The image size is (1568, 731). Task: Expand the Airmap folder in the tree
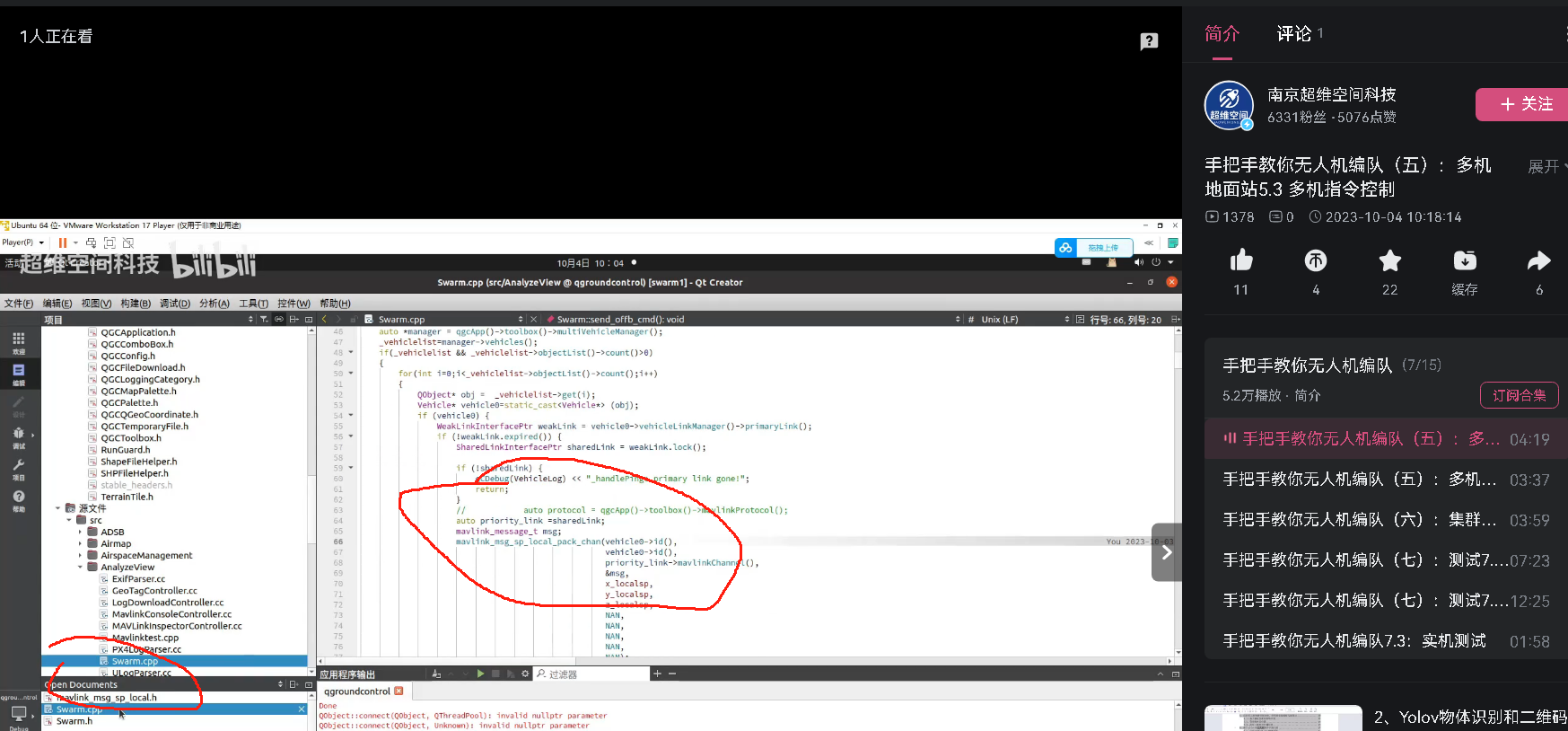[x=80, y=543]
